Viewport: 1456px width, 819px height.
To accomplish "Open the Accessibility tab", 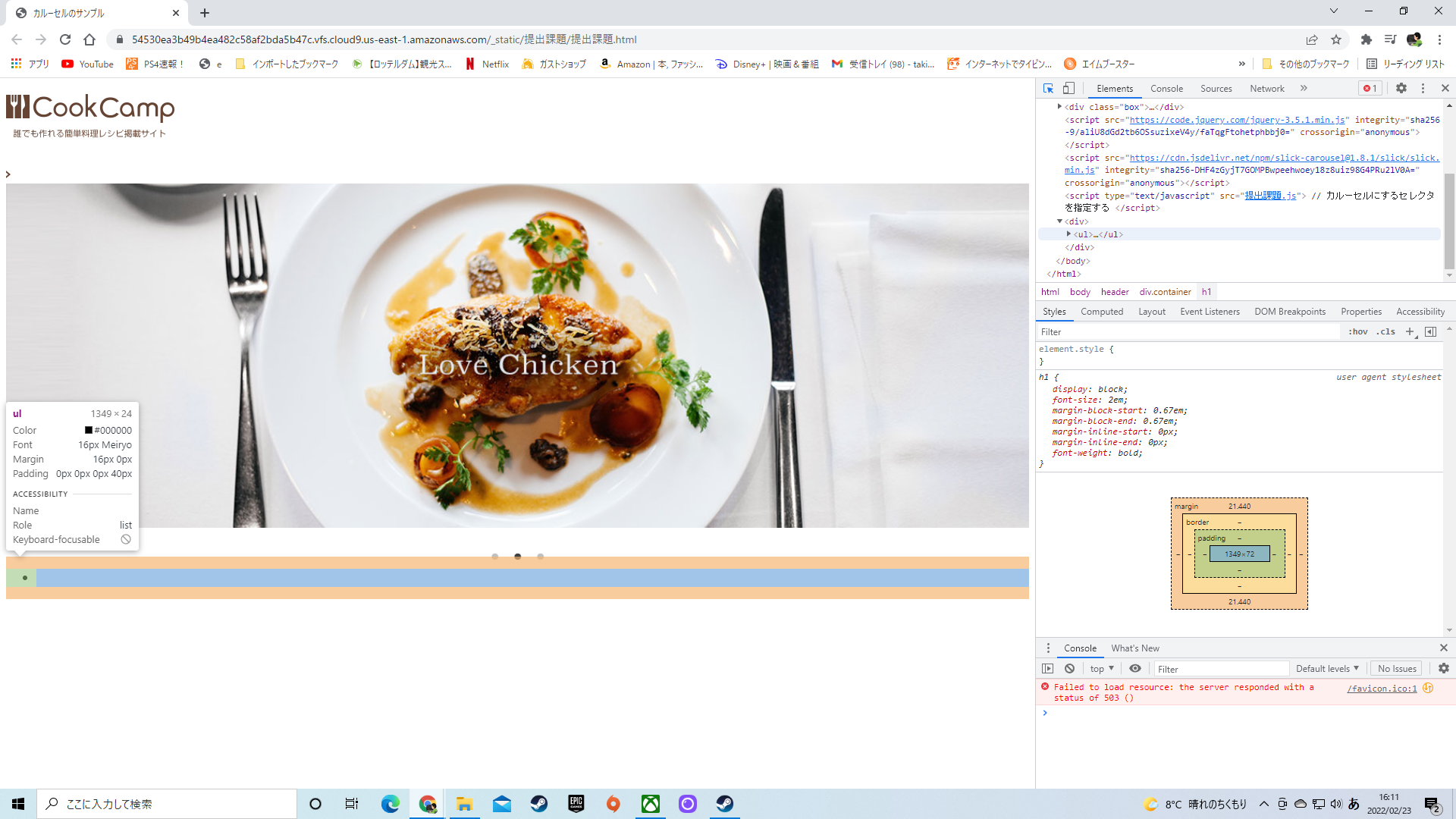I will pos(1420,312).
